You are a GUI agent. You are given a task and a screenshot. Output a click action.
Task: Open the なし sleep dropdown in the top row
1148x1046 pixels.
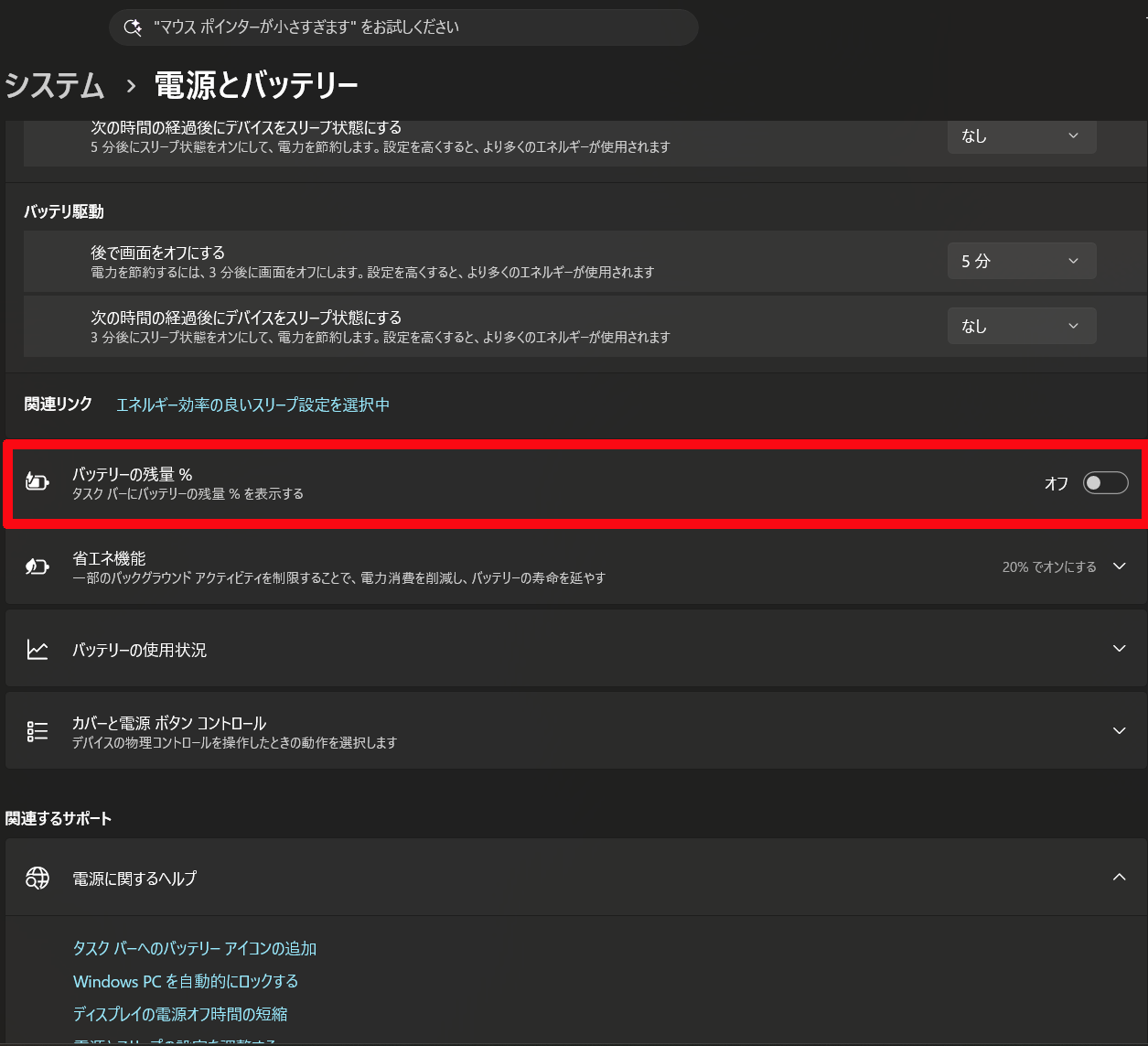[1022, 135]
